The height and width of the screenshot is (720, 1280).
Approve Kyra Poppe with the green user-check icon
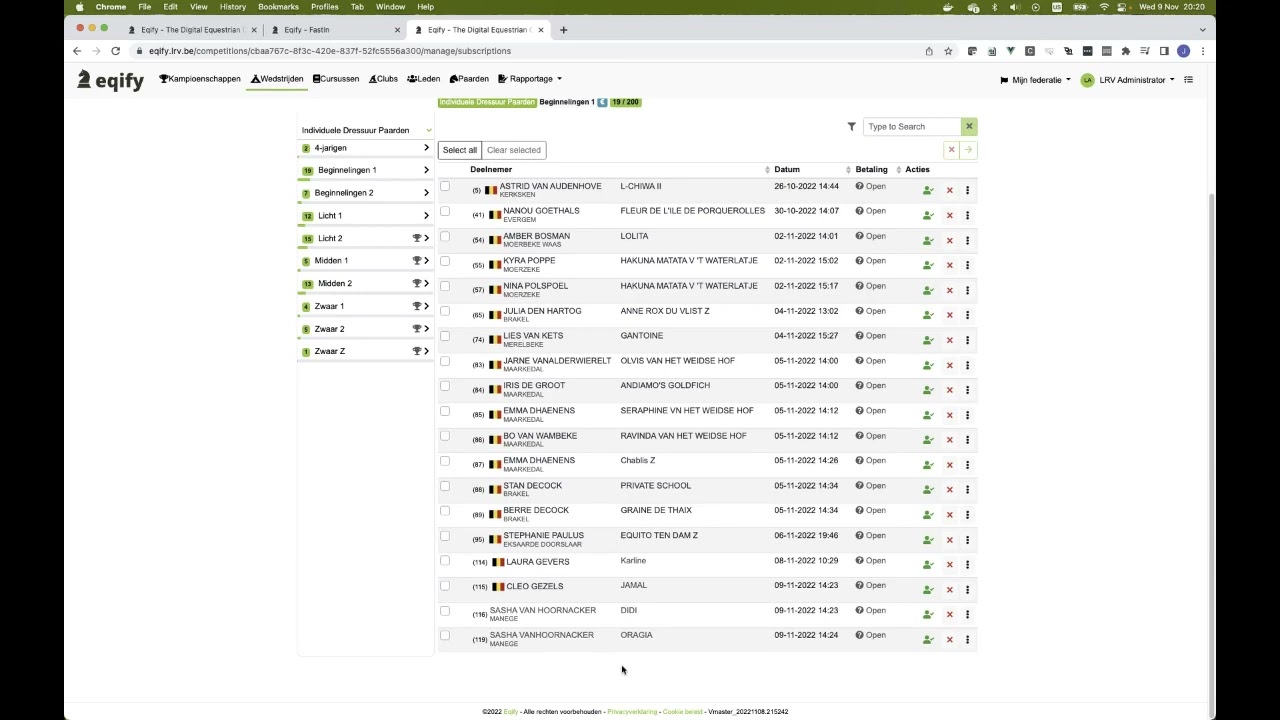click(928, 265)
